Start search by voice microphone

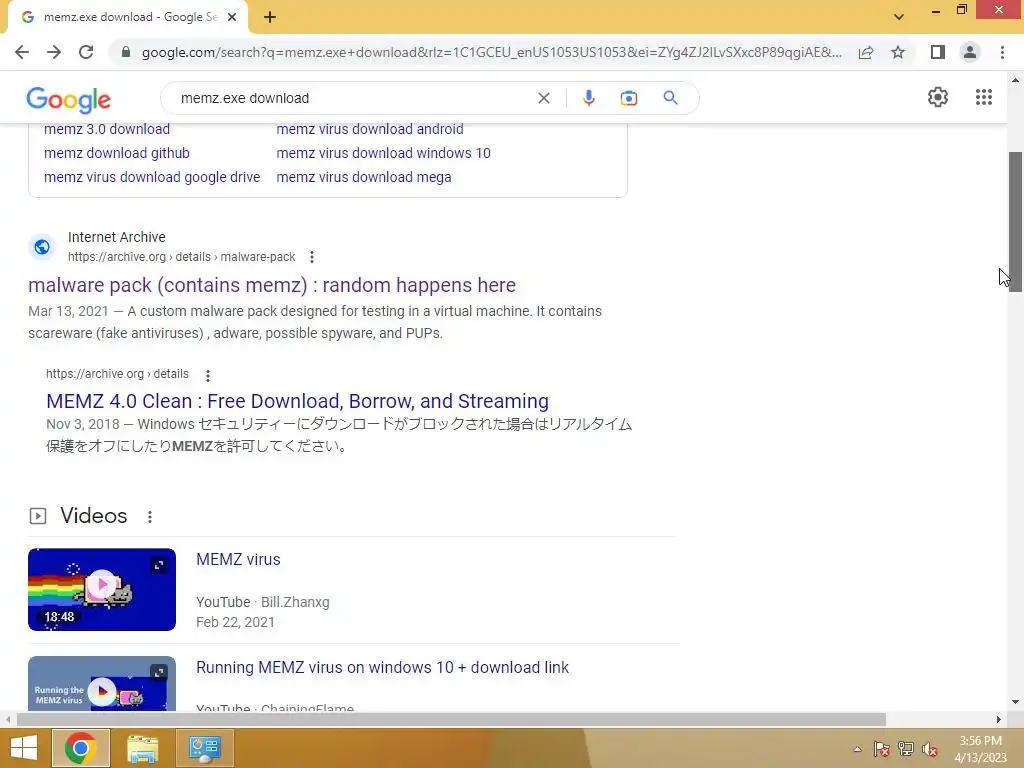click(588, 98)
